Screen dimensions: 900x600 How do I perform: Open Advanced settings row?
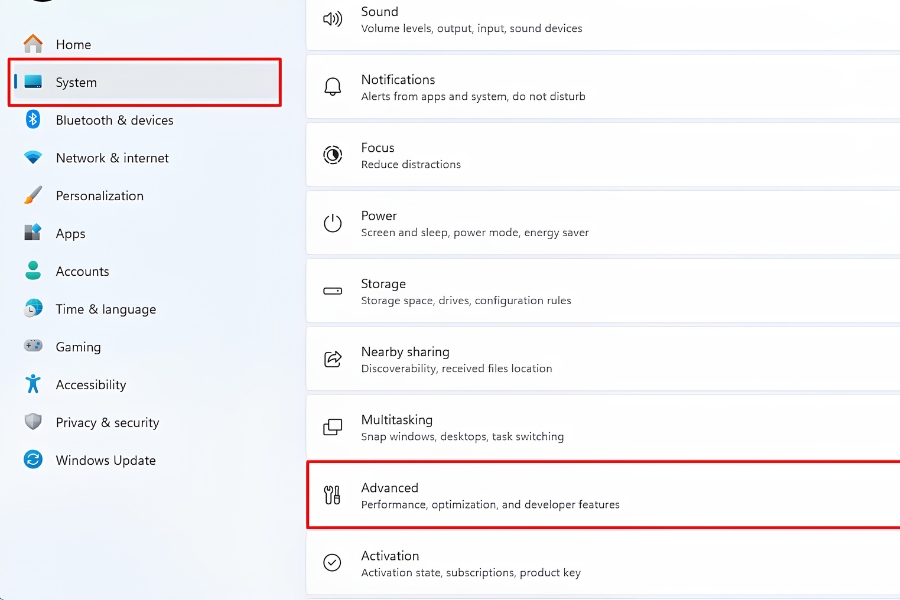[x=603, y=494]
